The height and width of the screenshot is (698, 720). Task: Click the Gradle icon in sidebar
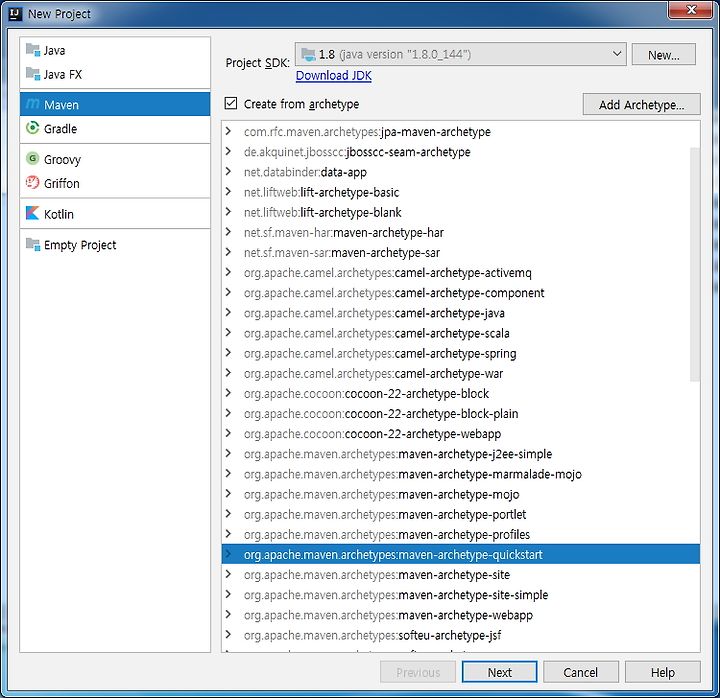33,128
